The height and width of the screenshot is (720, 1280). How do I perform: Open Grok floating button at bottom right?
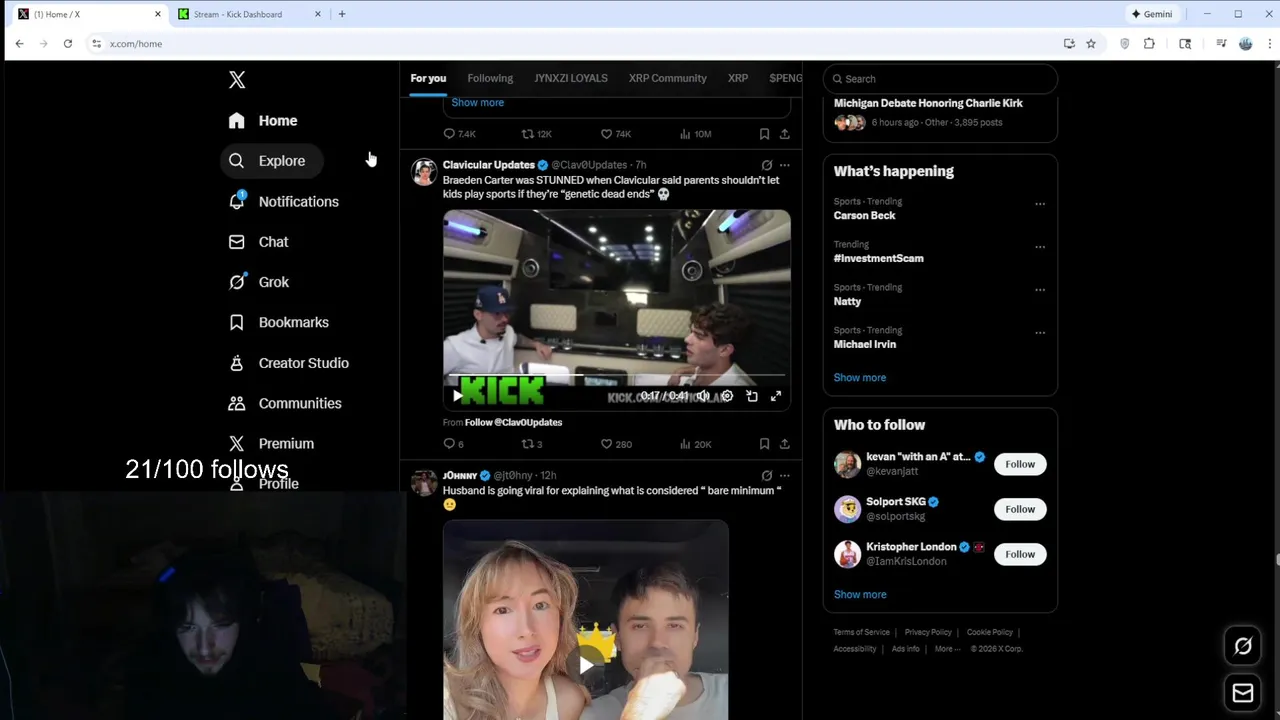tap(1243, 646)
